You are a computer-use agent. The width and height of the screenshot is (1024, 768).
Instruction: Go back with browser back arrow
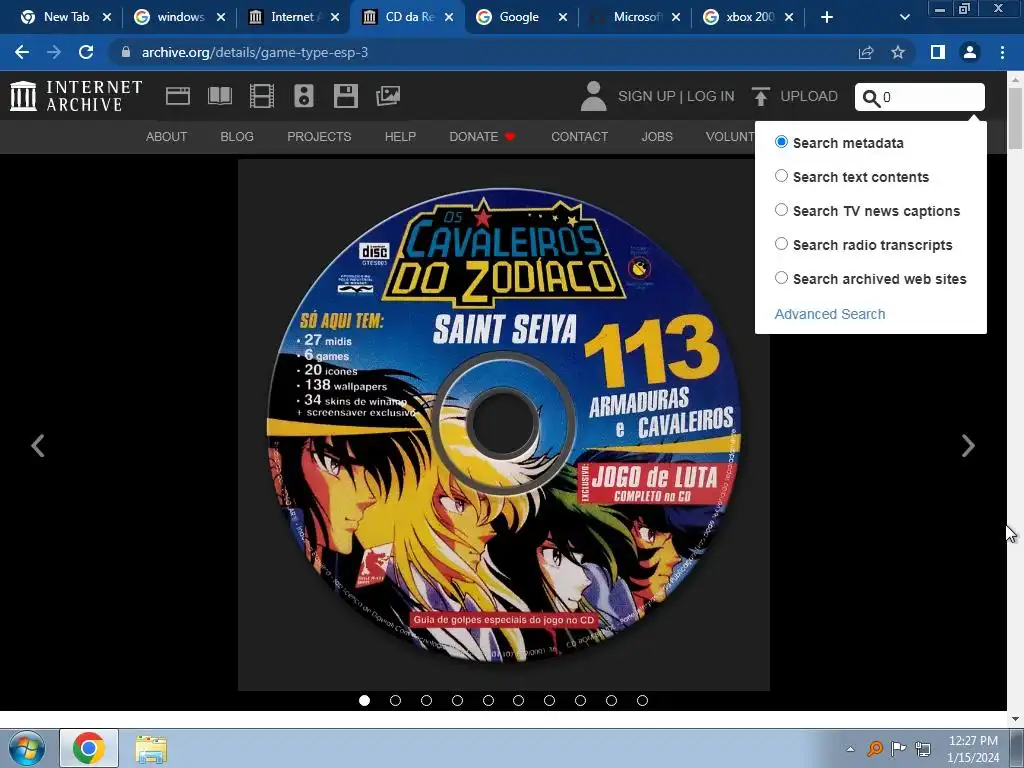click(x=22, y=52)
